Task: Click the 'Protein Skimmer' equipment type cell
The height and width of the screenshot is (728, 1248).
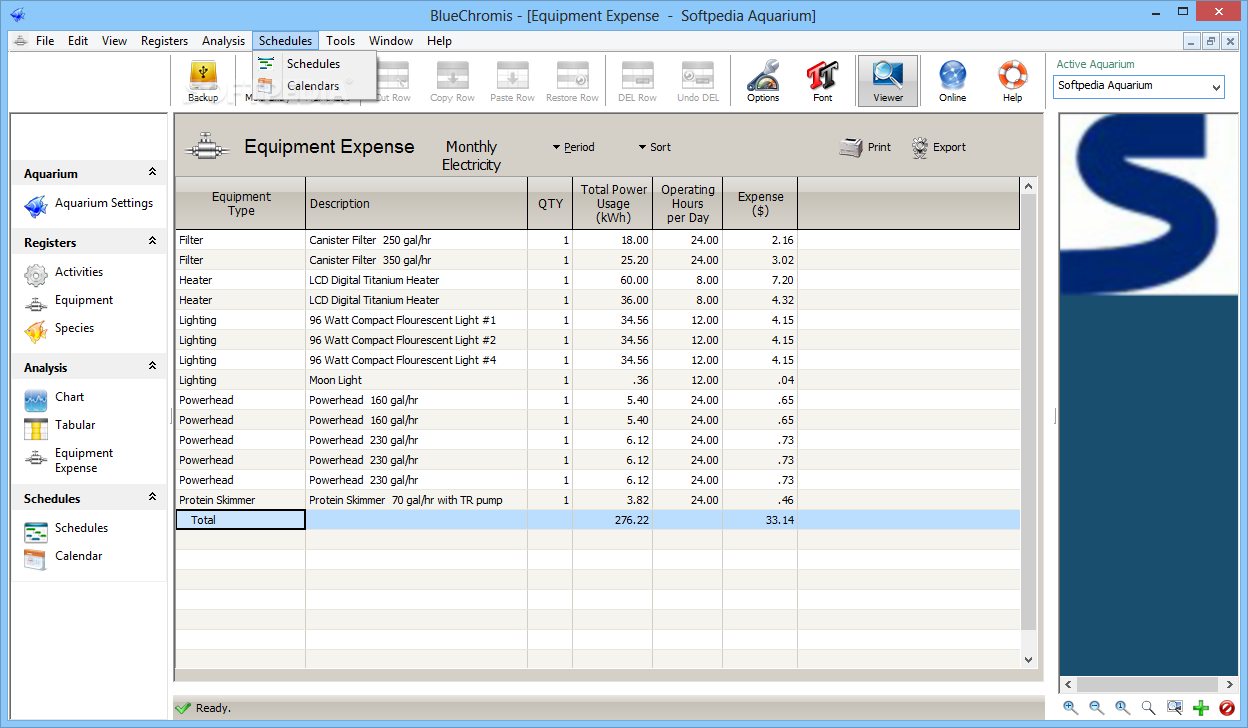Action: (x=241, y=500)
